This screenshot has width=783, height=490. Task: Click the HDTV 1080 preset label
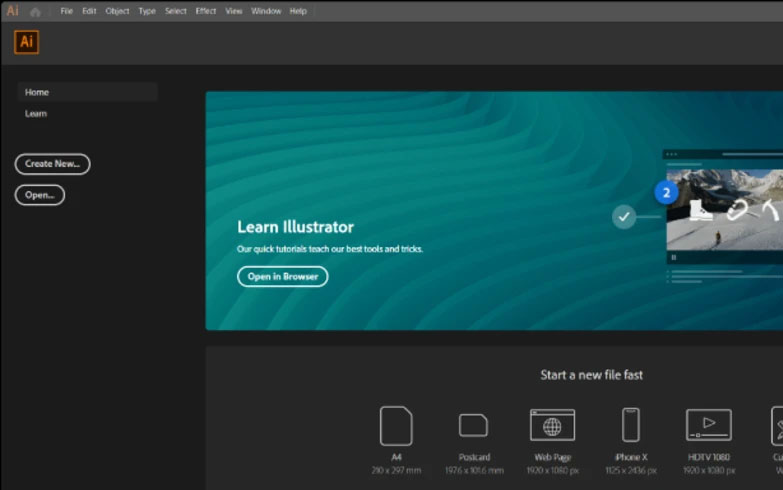(x=709, y=457)
